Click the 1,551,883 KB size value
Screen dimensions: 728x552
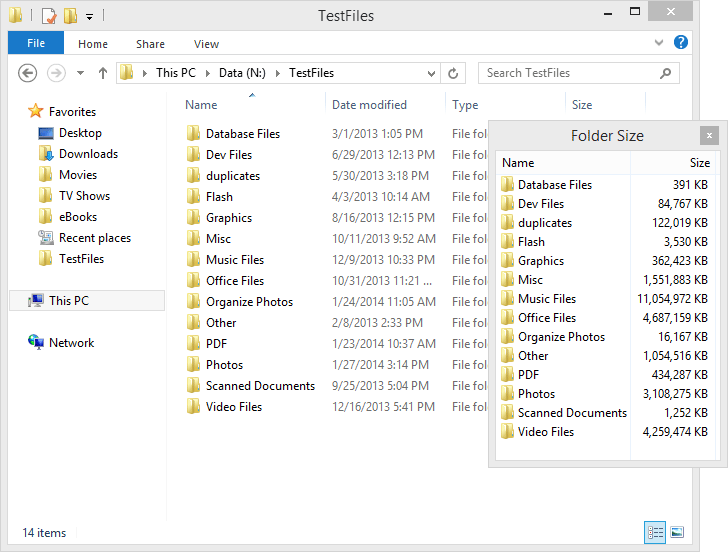click(675, 279)
